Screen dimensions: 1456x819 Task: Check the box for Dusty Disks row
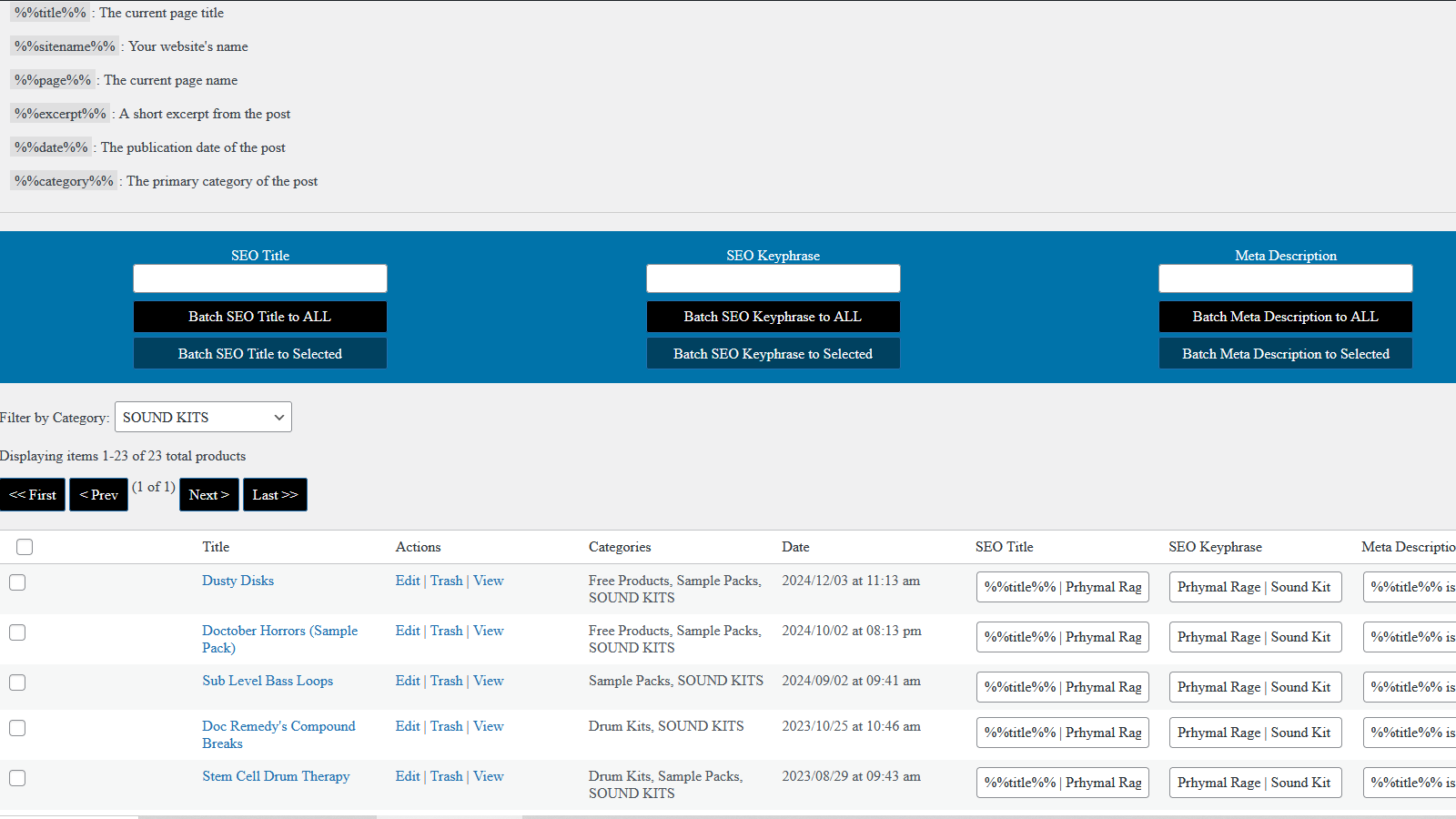[17, 582]
